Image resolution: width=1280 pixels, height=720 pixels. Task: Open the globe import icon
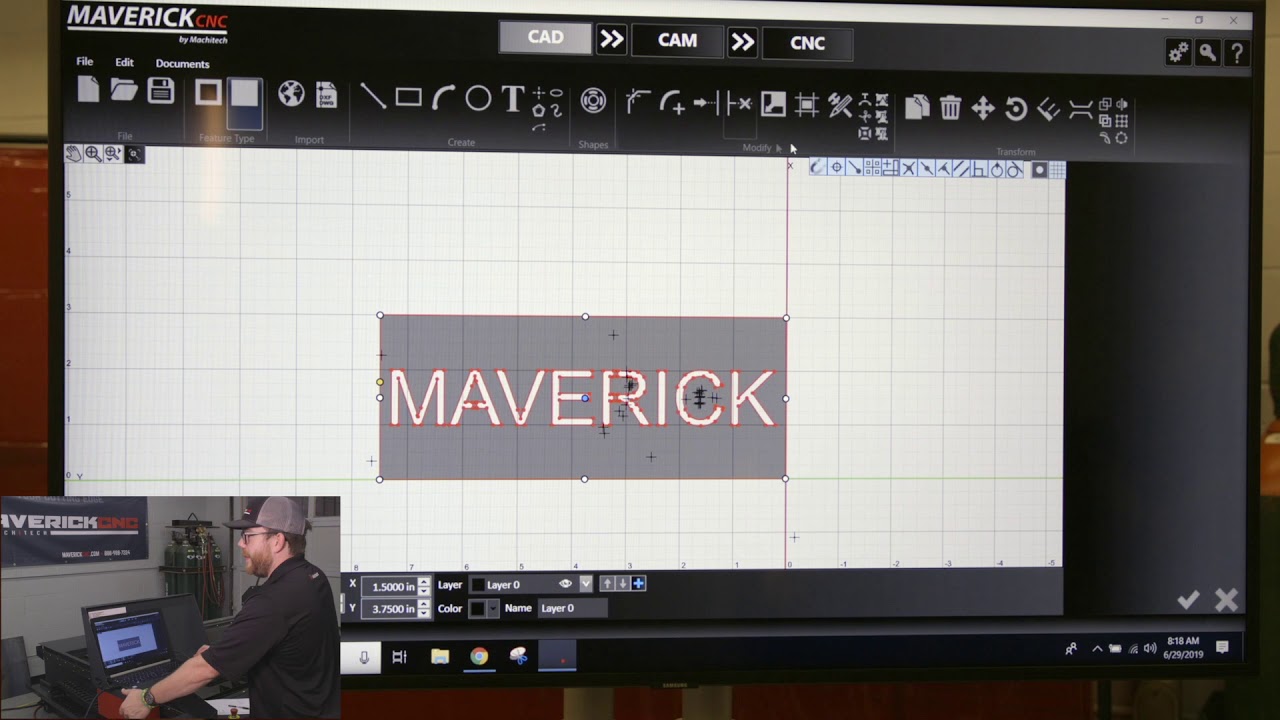coord(291,94)
